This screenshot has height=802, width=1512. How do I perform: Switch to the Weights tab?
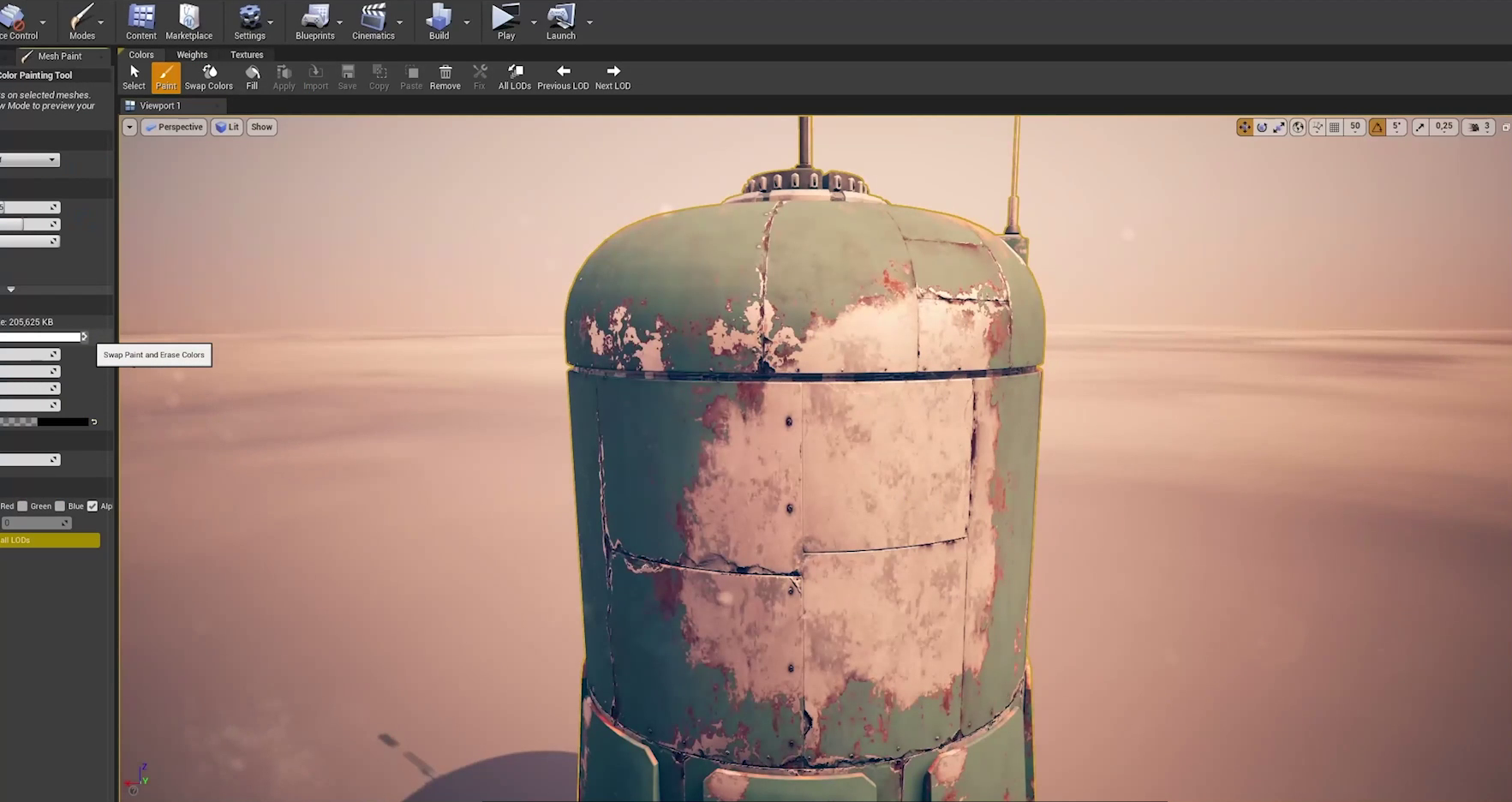point(192,55)
